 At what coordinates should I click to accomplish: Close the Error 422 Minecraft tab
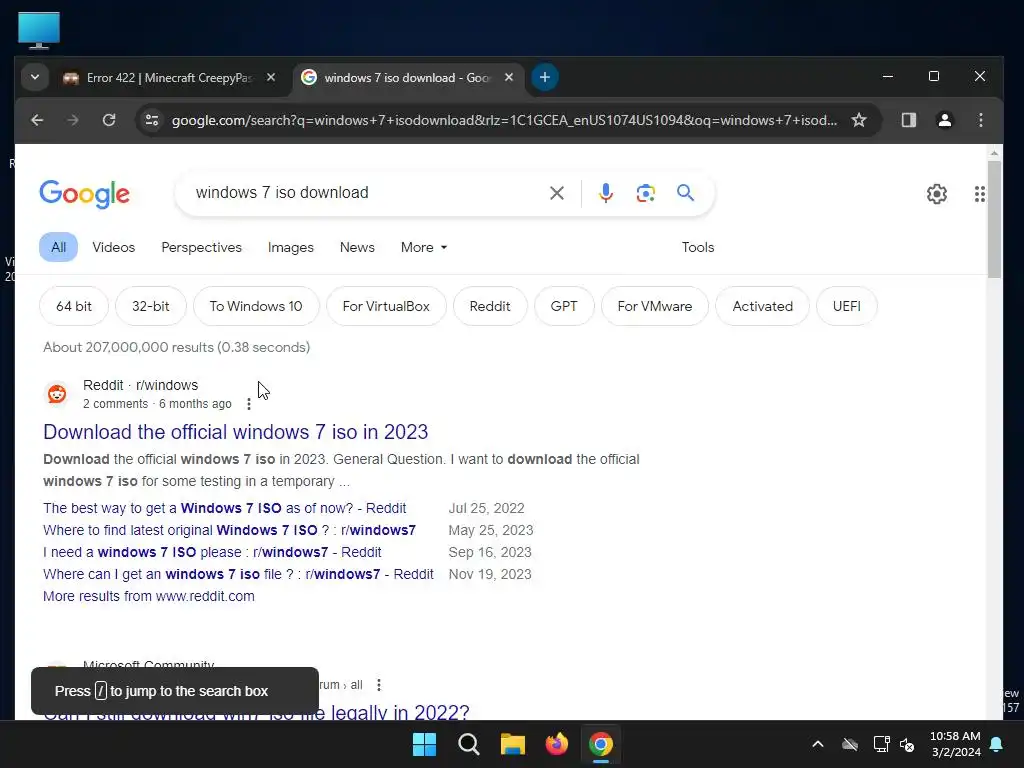tap(271, 77)
